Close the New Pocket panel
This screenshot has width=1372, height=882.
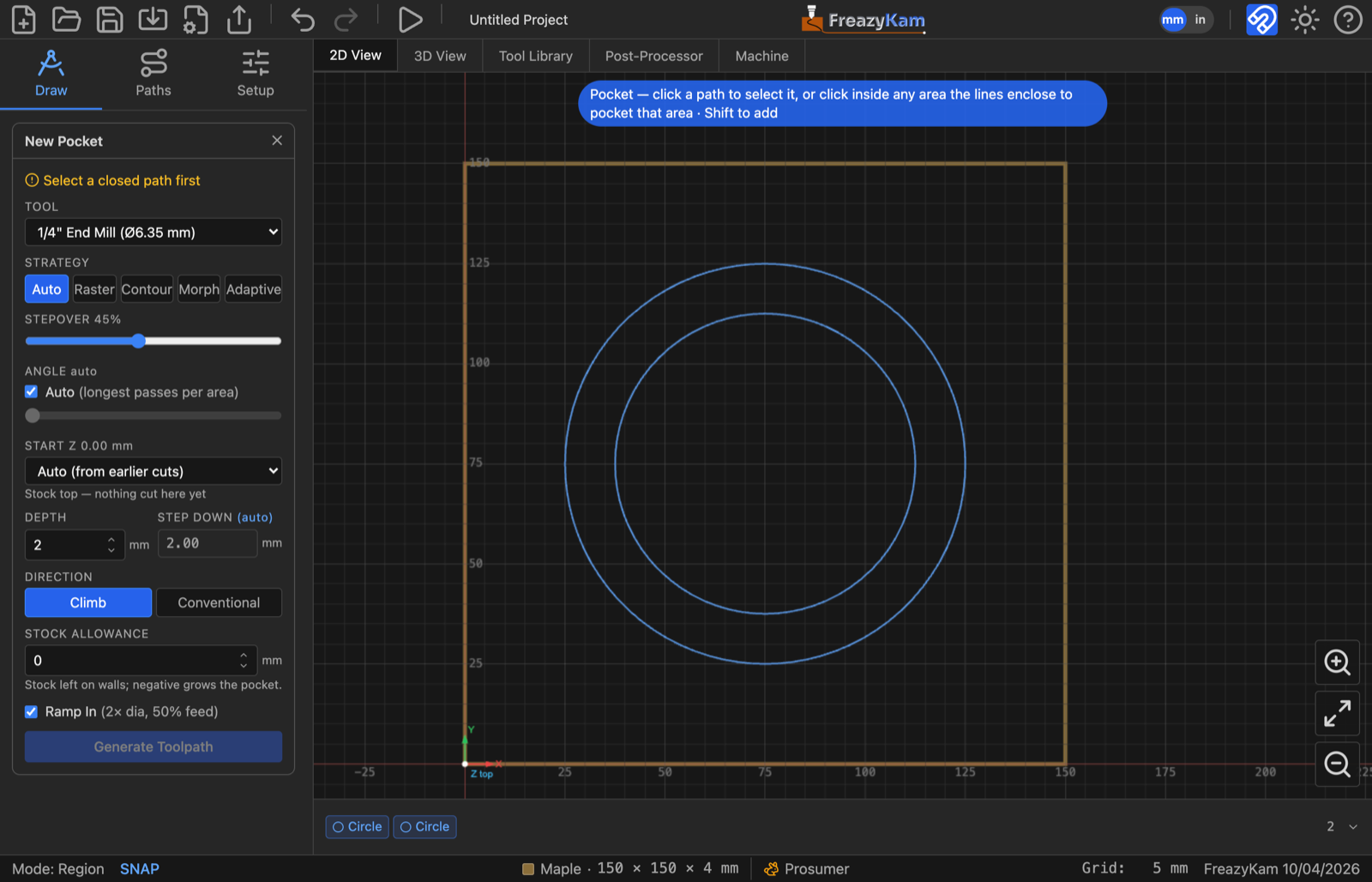(x=277, y=140)
